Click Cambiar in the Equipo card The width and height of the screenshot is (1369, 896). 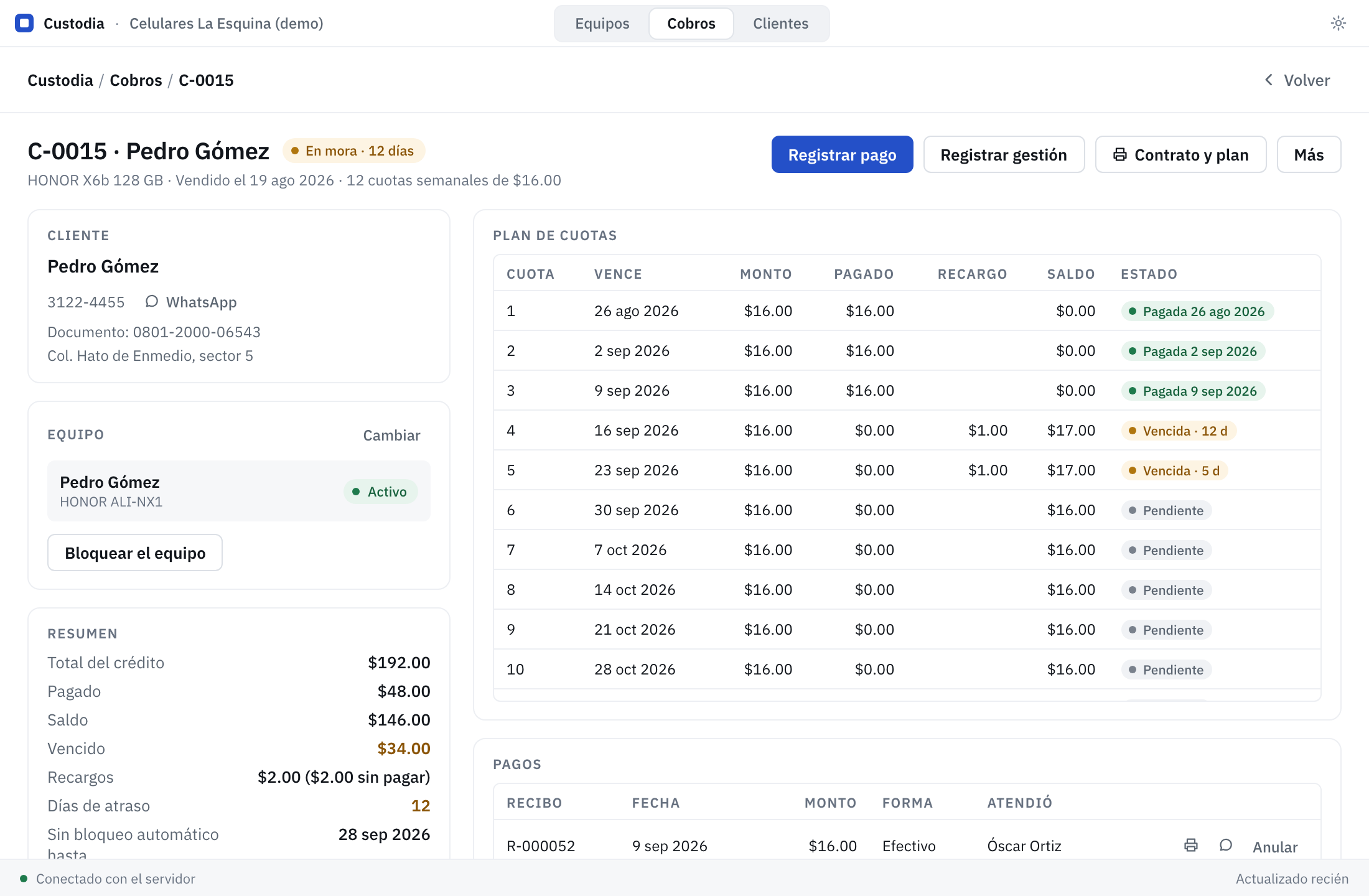391,435
